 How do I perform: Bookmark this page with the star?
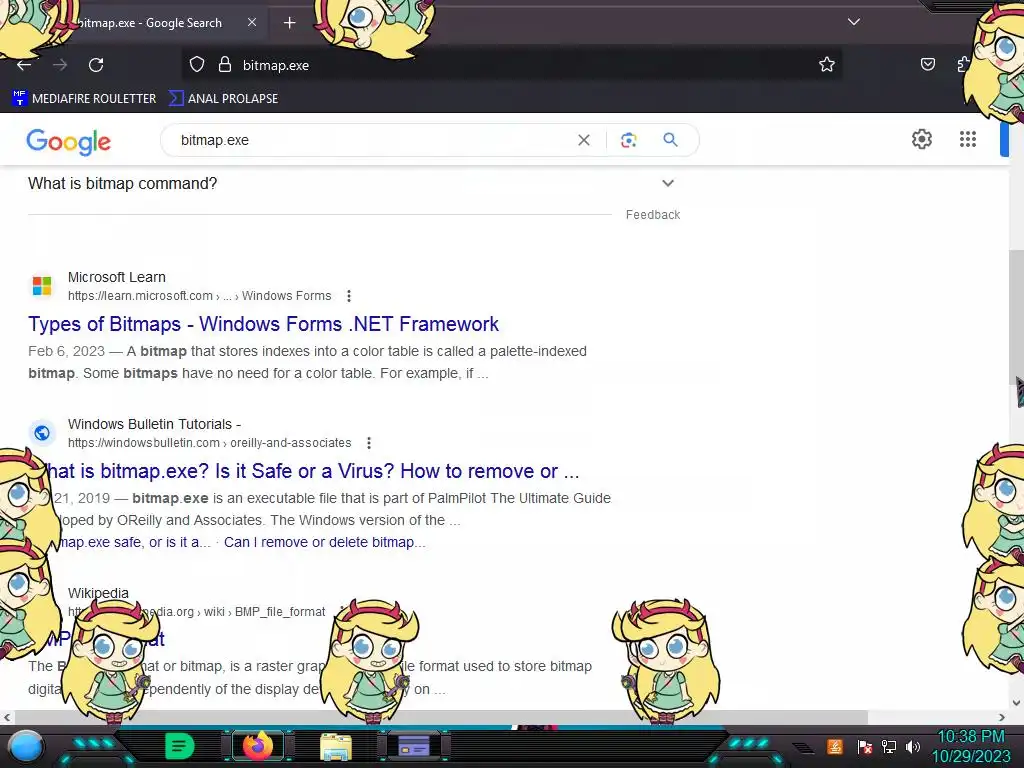(827, 64)
